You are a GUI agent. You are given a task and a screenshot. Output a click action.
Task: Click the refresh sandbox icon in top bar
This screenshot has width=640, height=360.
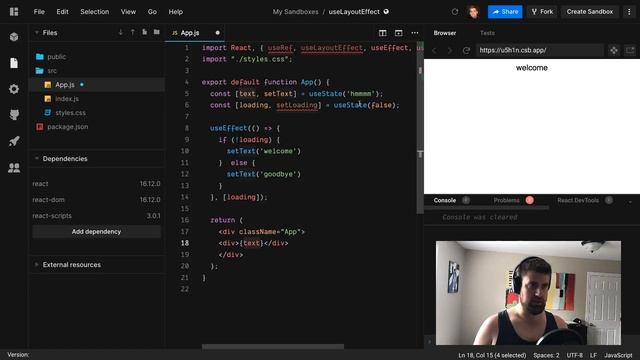pyautogui.click(x=455, y=12)
